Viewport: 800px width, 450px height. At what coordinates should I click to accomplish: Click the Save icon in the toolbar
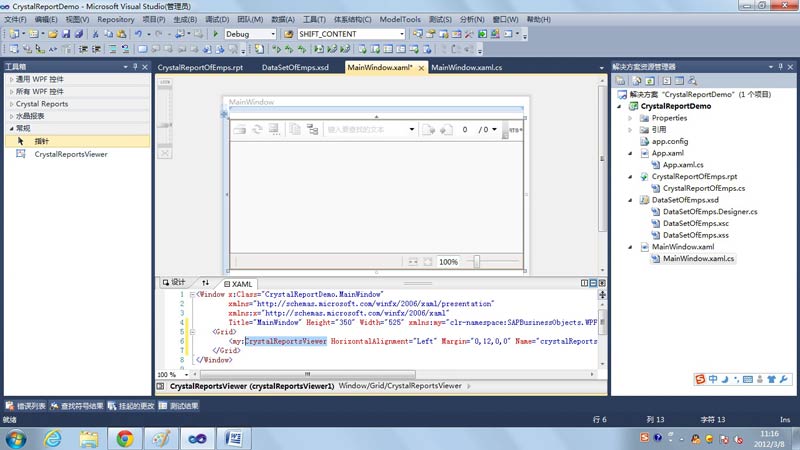click(x=66, y=34)
